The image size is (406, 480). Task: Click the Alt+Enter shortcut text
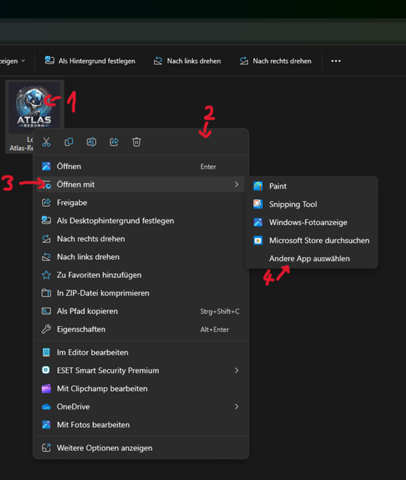pos(214,329)
